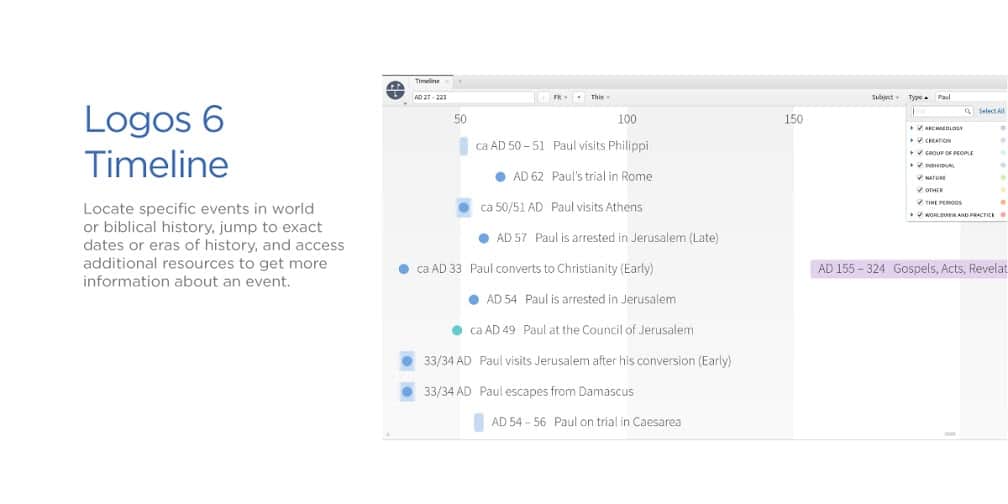Viewport: 1008px width, 504px height.
Task: Click the Select All link
Action: [x=991, y=111]
